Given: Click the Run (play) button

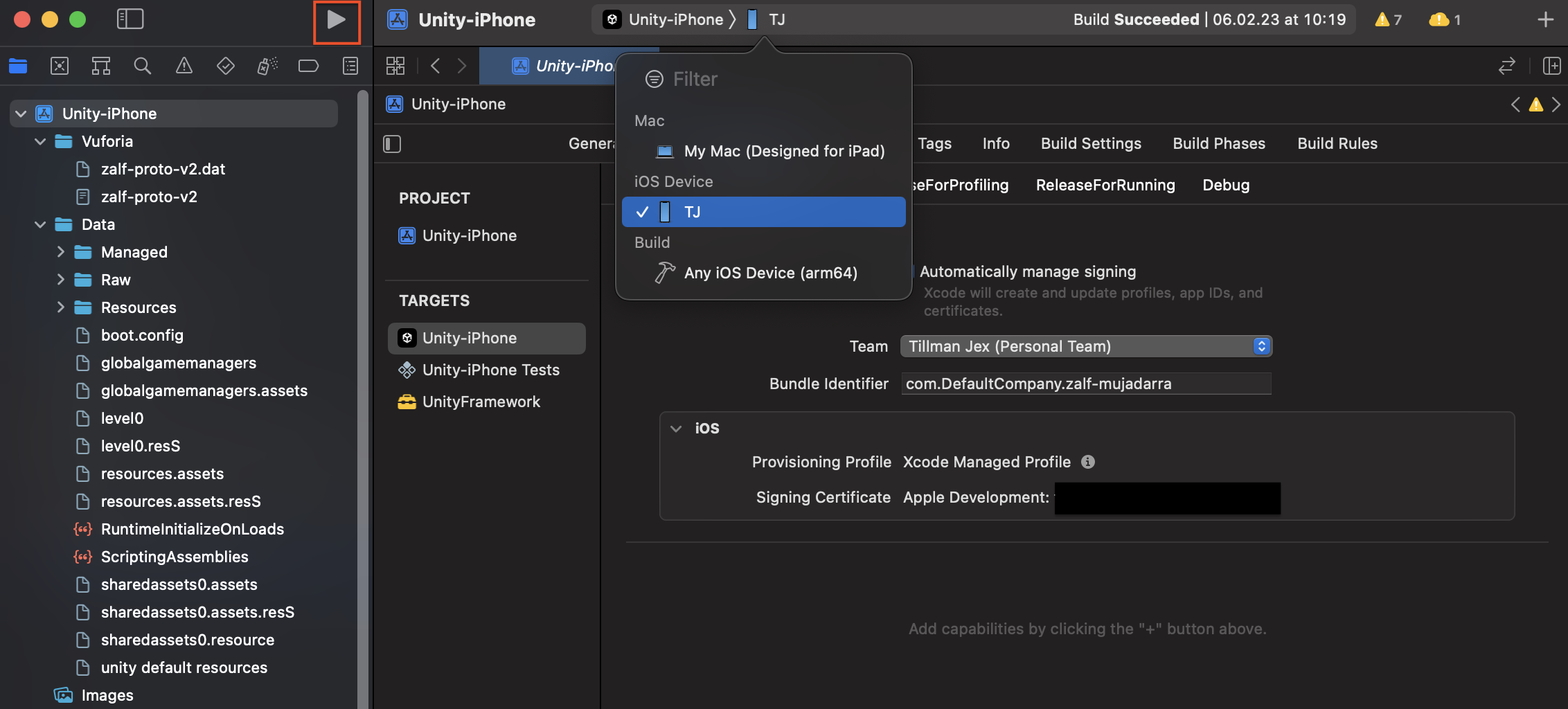Looking at the screenshot, I should pyautogui.click(x=337, y=20).
